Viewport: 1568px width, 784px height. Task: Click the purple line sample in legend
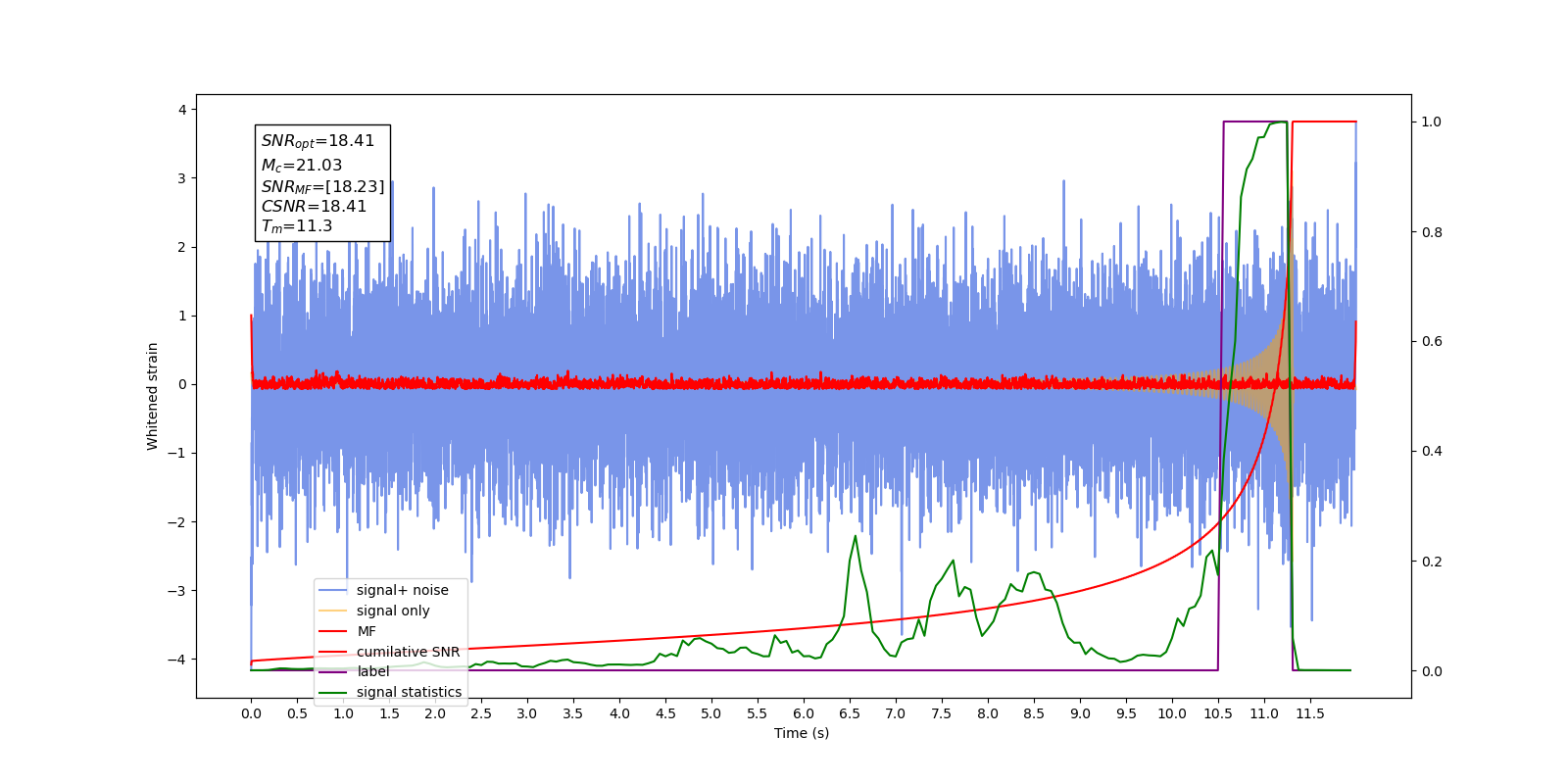333,671
